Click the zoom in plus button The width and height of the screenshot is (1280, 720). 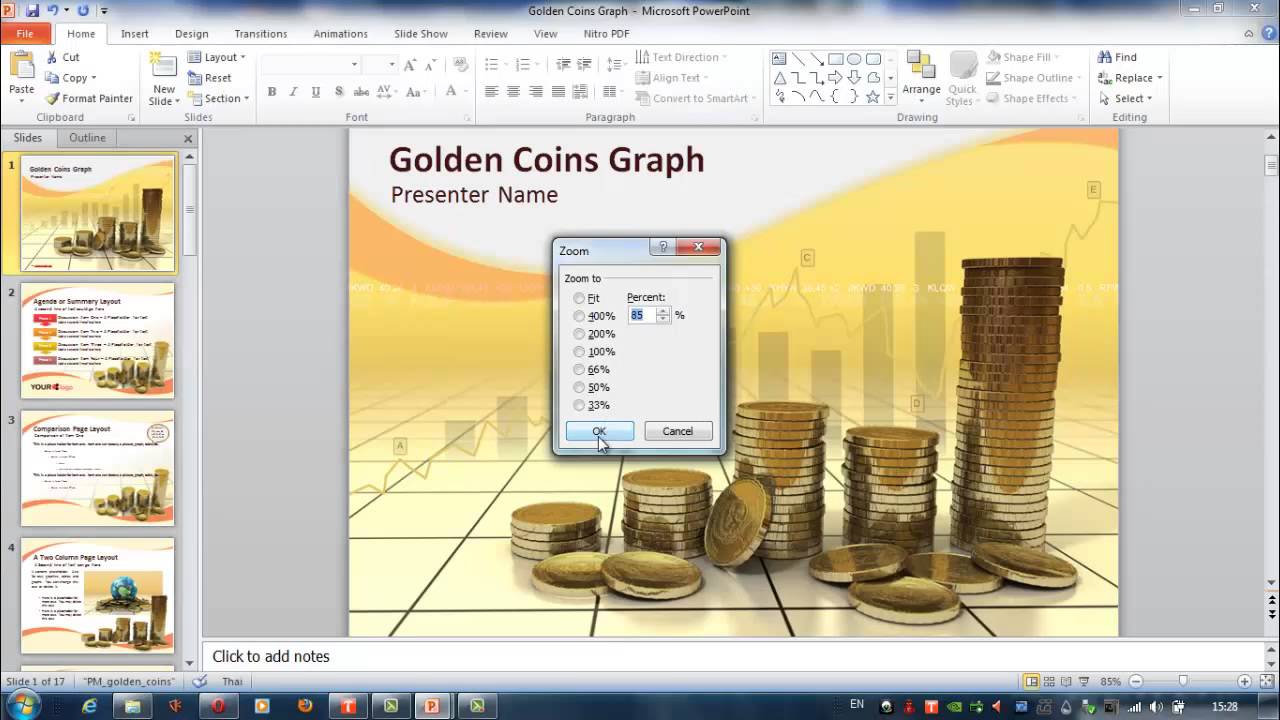coord(1244,681)
